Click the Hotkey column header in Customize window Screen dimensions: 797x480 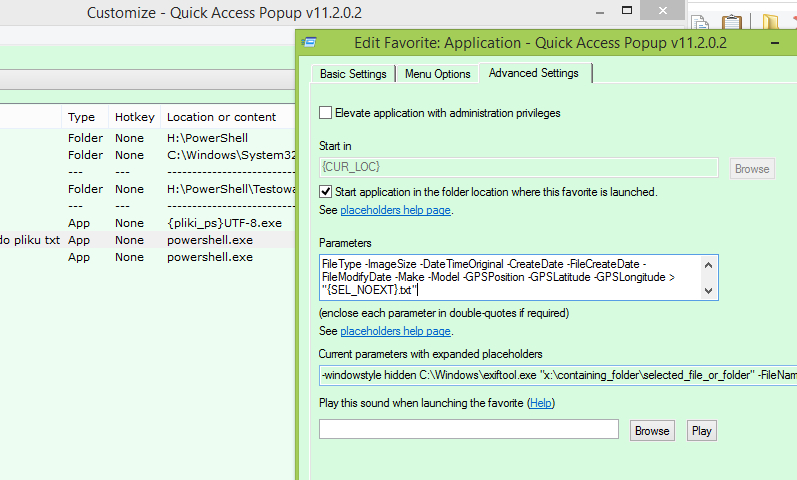tap(135, 117)
